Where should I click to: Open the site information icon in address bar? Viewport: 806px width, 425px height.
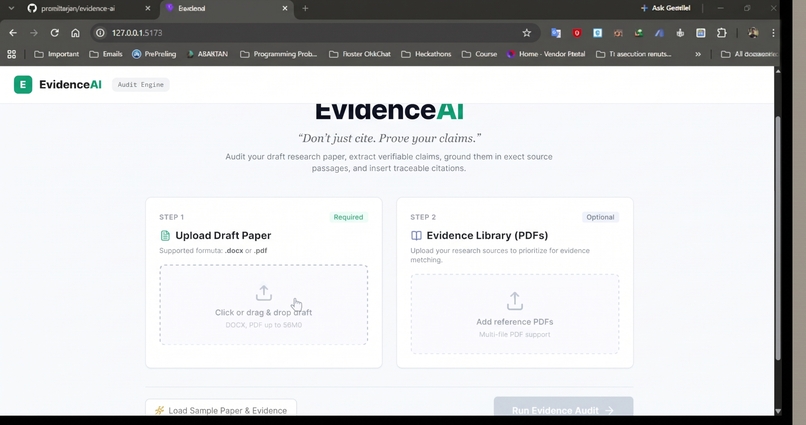click(100, 33)
